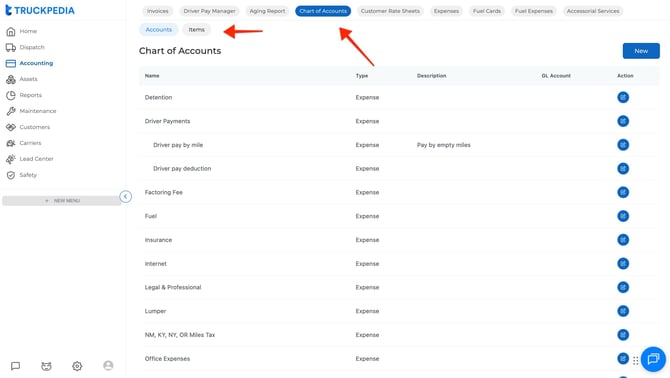Open the Invoices tab
The width and height of the screenshot is (670, 378).
pyautogui.click(x=158, y=11)
